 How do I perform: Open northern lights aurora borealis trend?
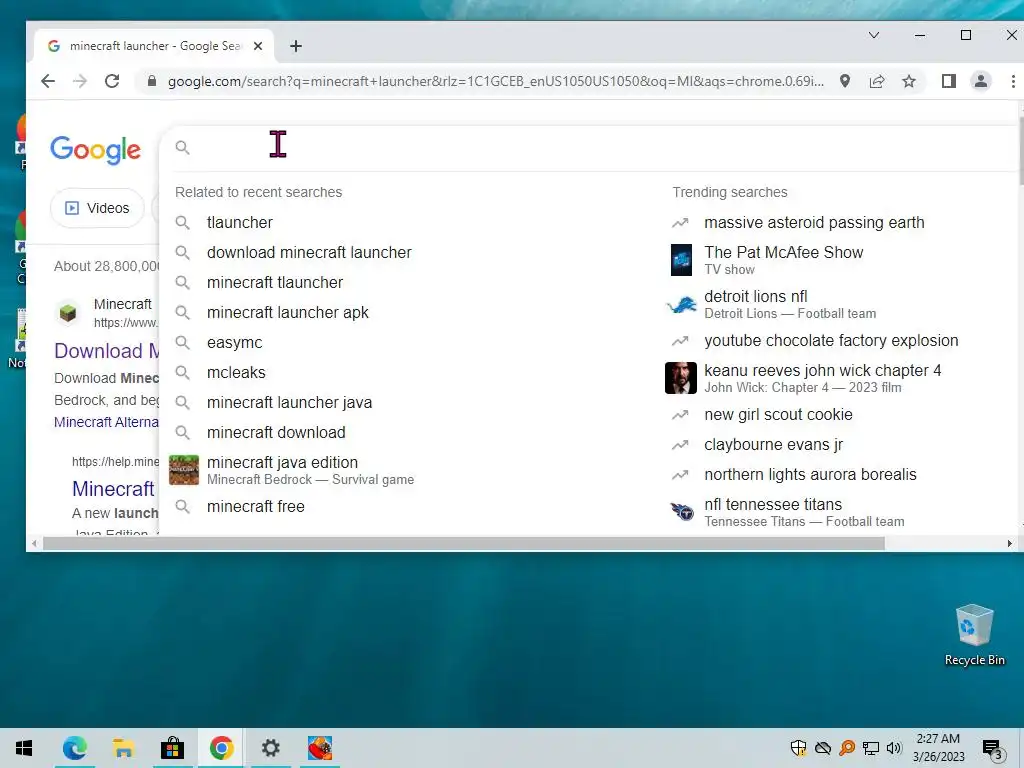(x=810, y=475)
